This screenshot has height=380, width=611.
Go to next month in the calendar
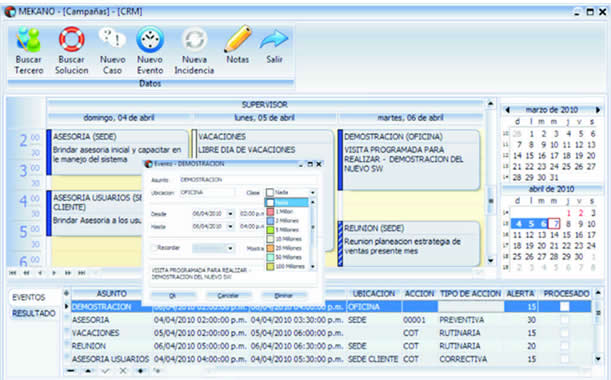coord(598,110)
